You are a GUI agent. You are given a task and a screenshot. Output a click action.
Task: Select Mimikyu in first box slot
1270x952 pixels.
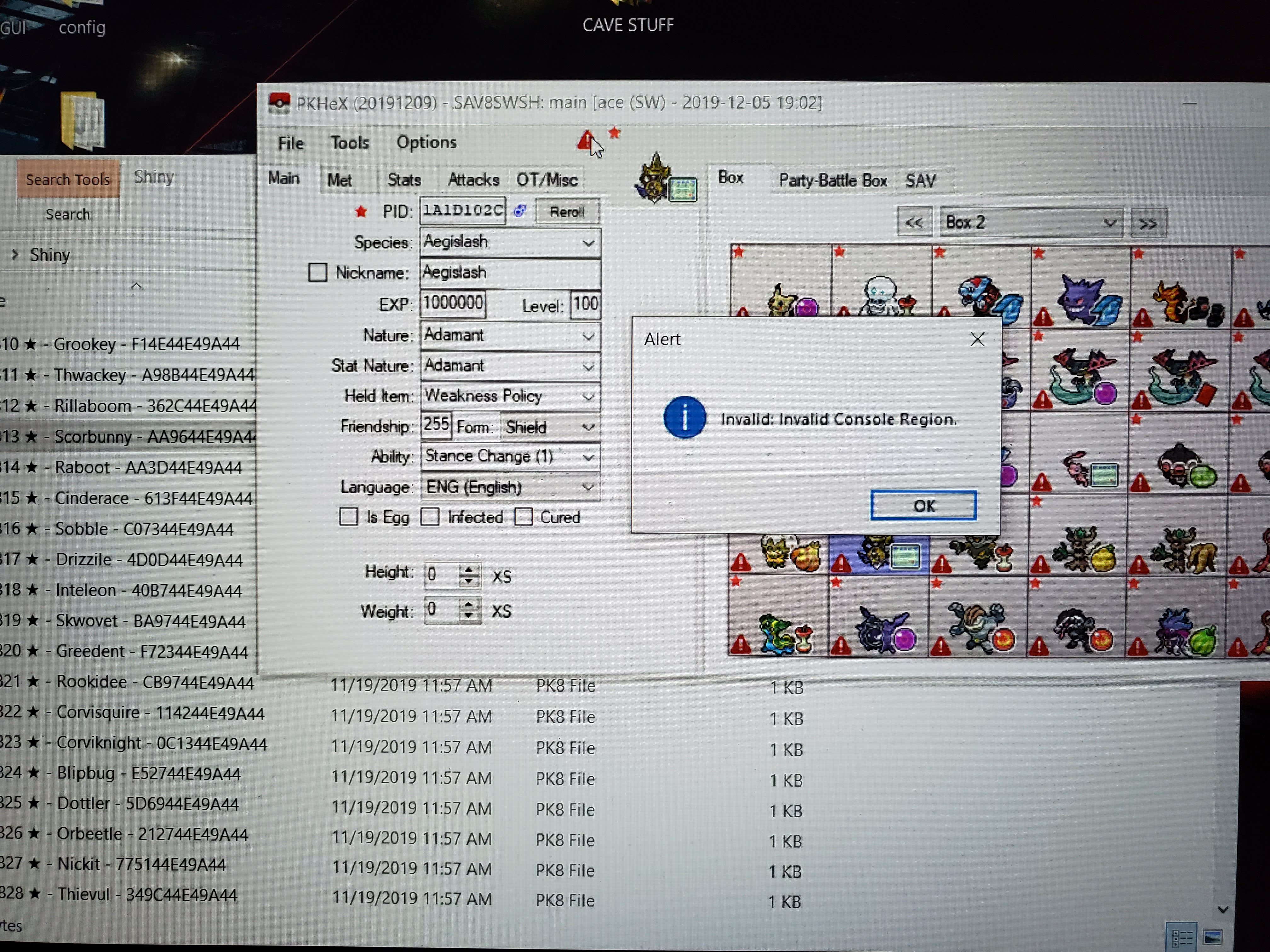coord(780,281)
